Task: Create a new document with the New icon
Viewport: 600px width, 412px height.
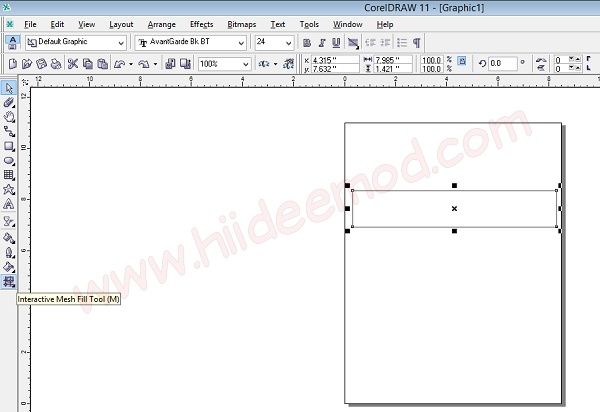Action: (x=12, y=64)
